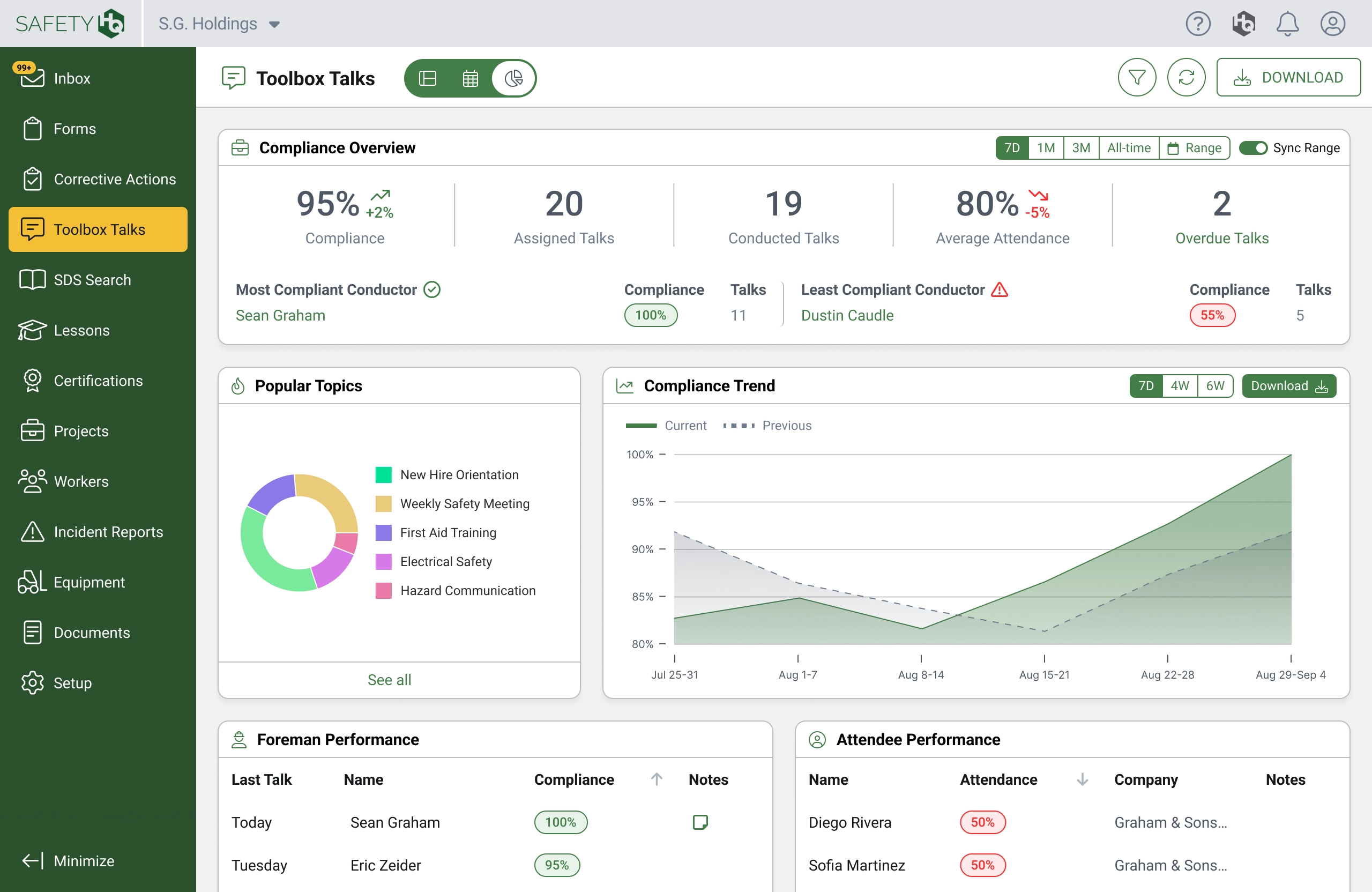
Task: Open Sean Graham's note icon
Action: [700, 822]
